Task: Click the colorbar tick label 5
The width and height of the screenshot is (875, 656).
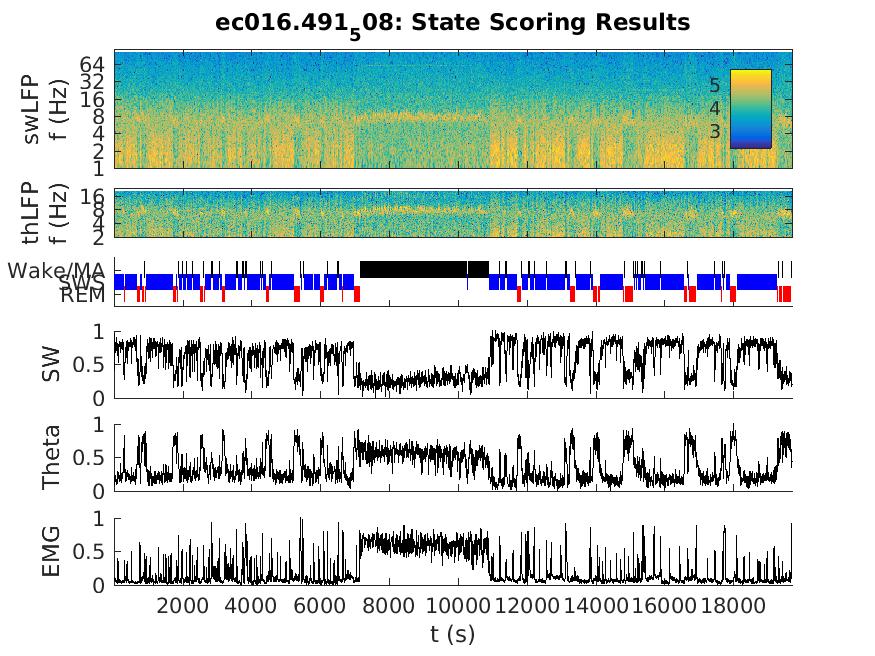Action: tap(714, 86)
